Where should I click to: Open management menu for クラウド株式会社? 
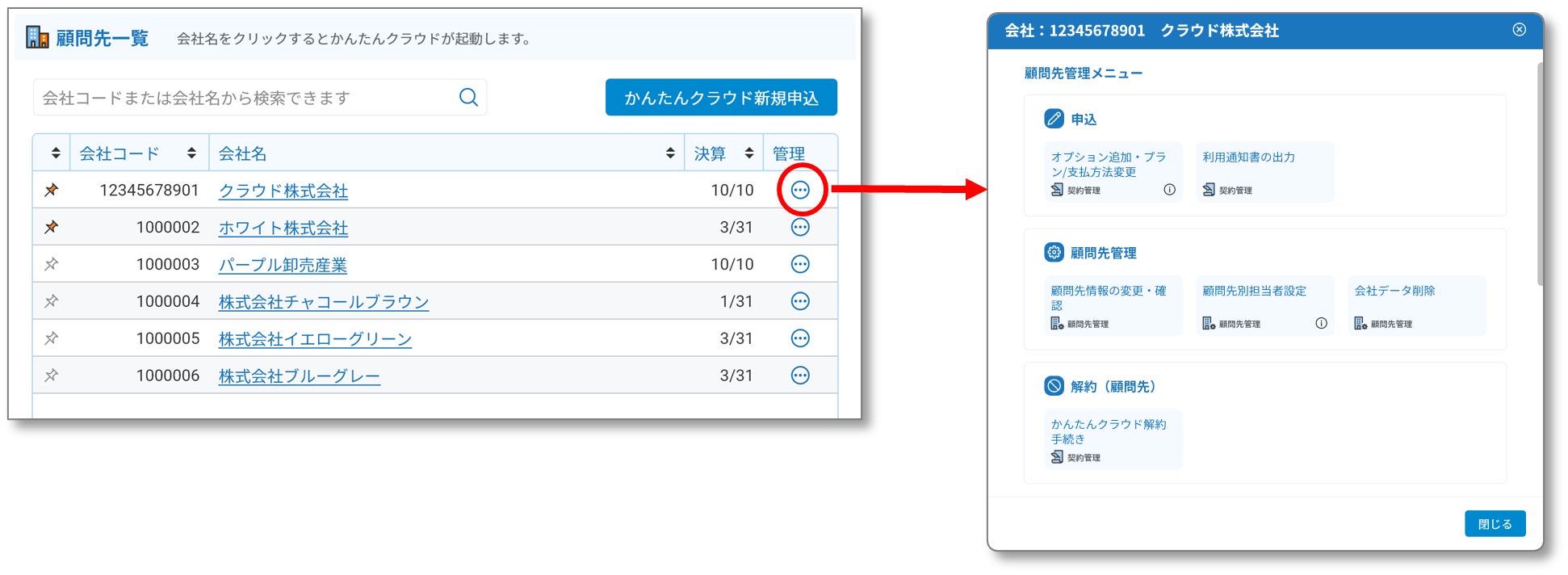click(799, 190)
